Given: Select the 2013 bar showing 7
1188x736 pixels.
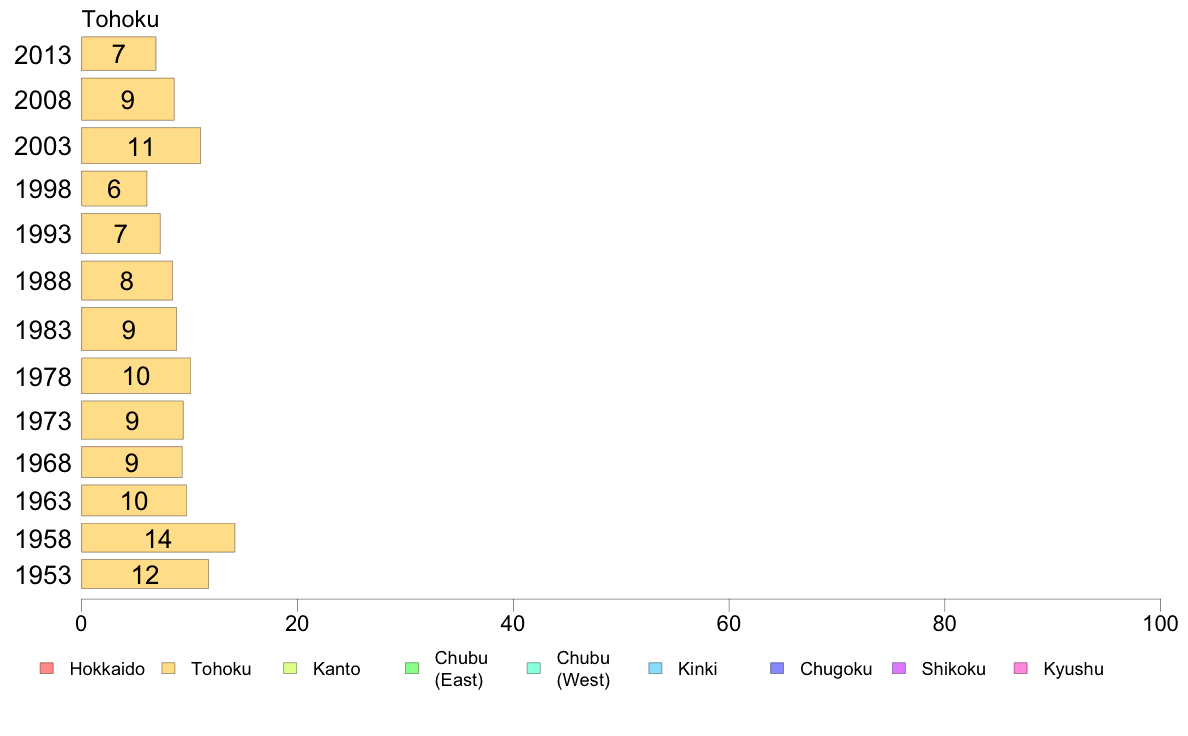Looking at the screenshot, I should (x=119, y=54).
